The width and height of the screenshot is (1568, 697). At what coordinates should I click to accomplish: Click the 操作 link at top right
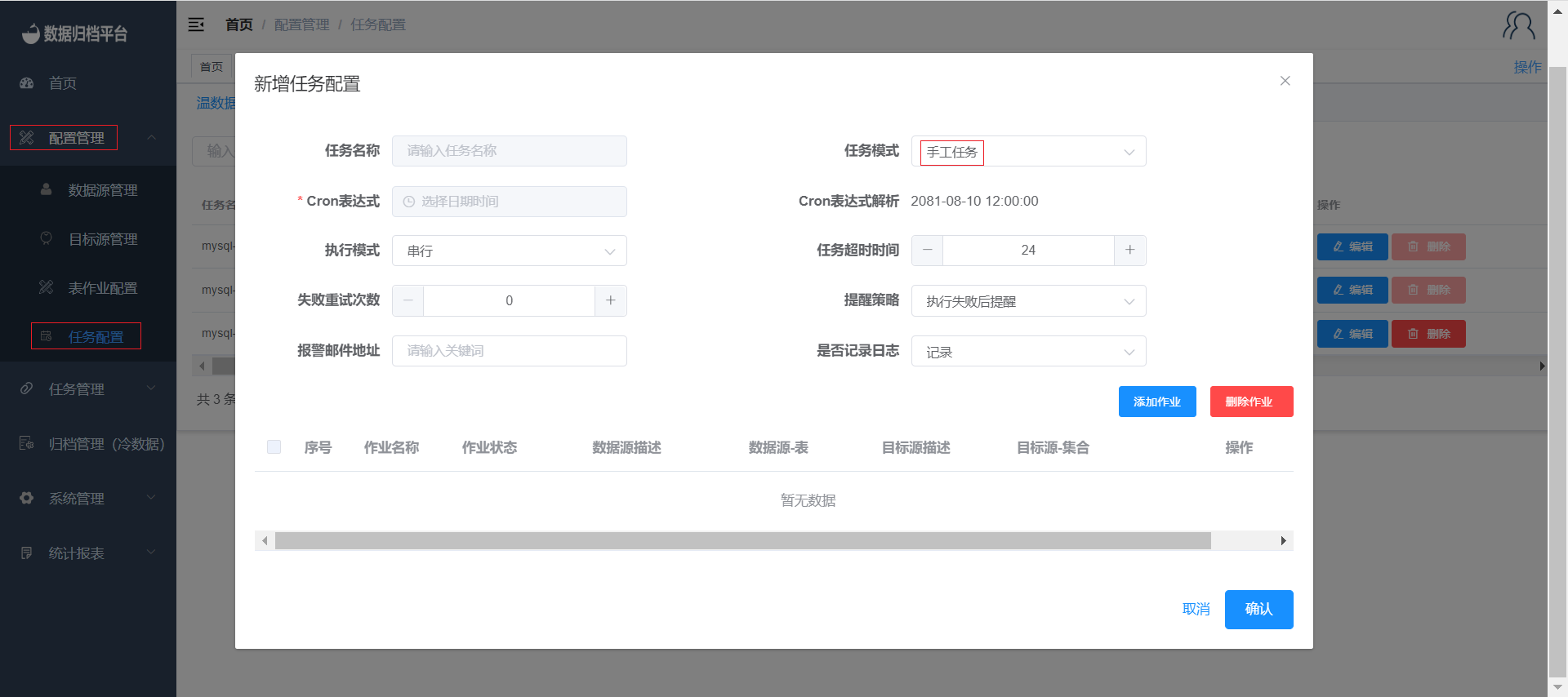pos(1527,67)
